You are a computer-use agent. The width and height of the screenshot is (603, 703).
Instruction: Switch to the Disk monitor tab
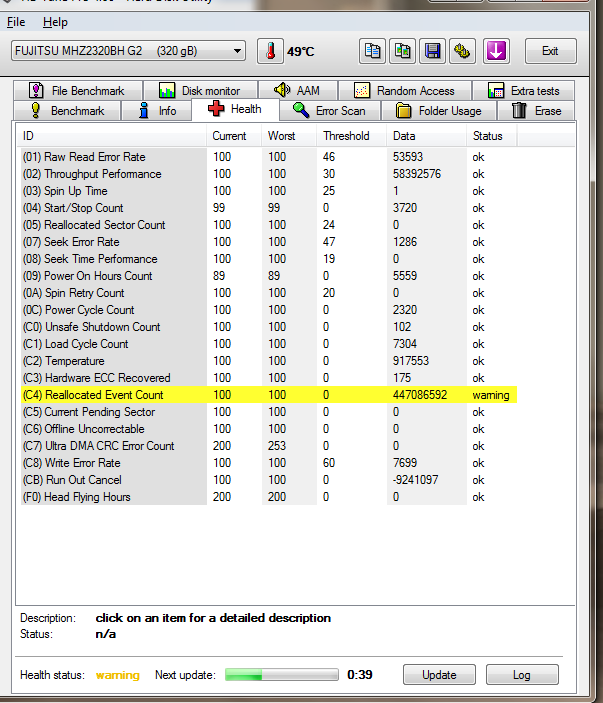(200, 91)
